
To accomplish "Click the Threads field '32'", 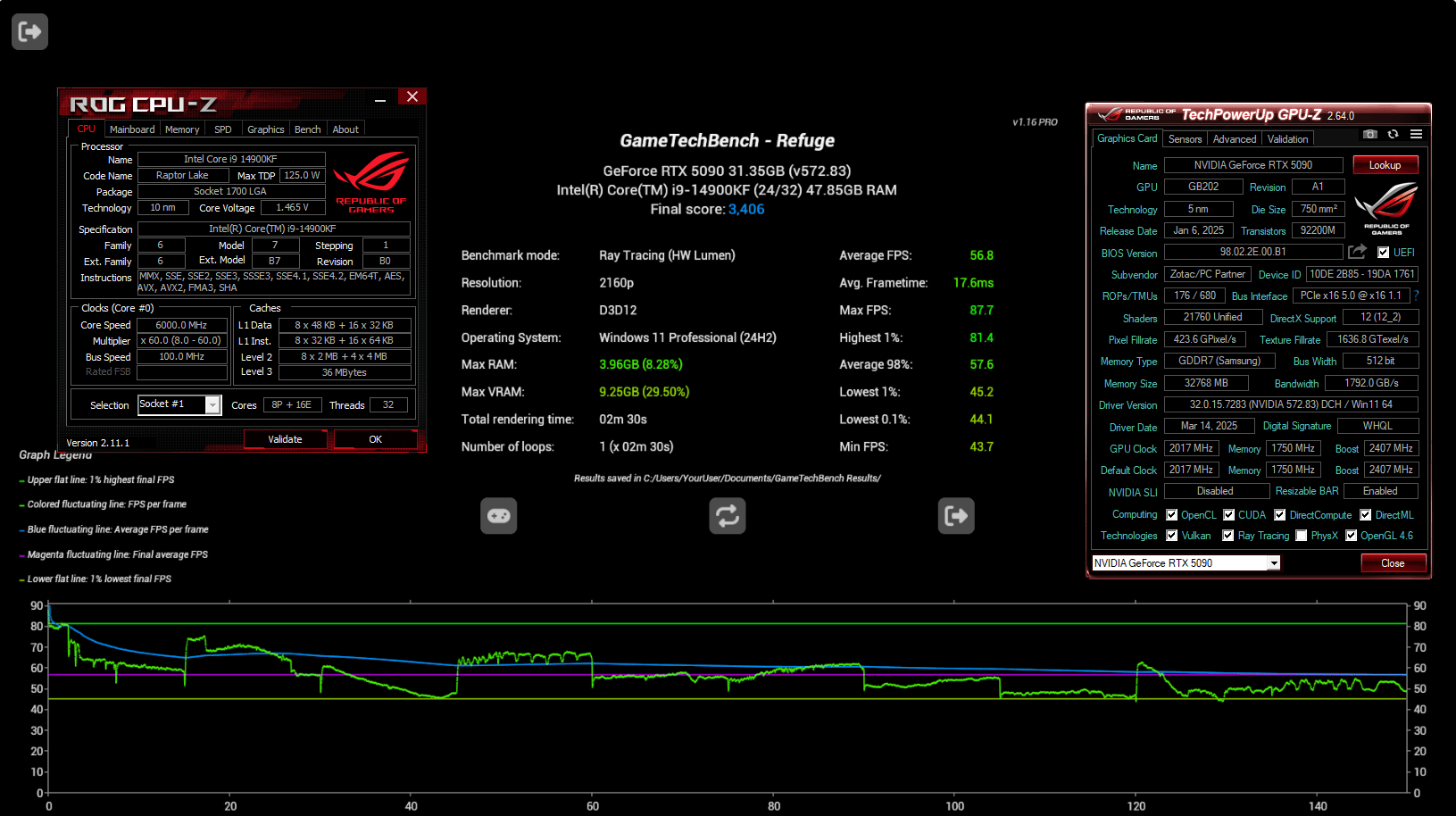I will point(388,405).
